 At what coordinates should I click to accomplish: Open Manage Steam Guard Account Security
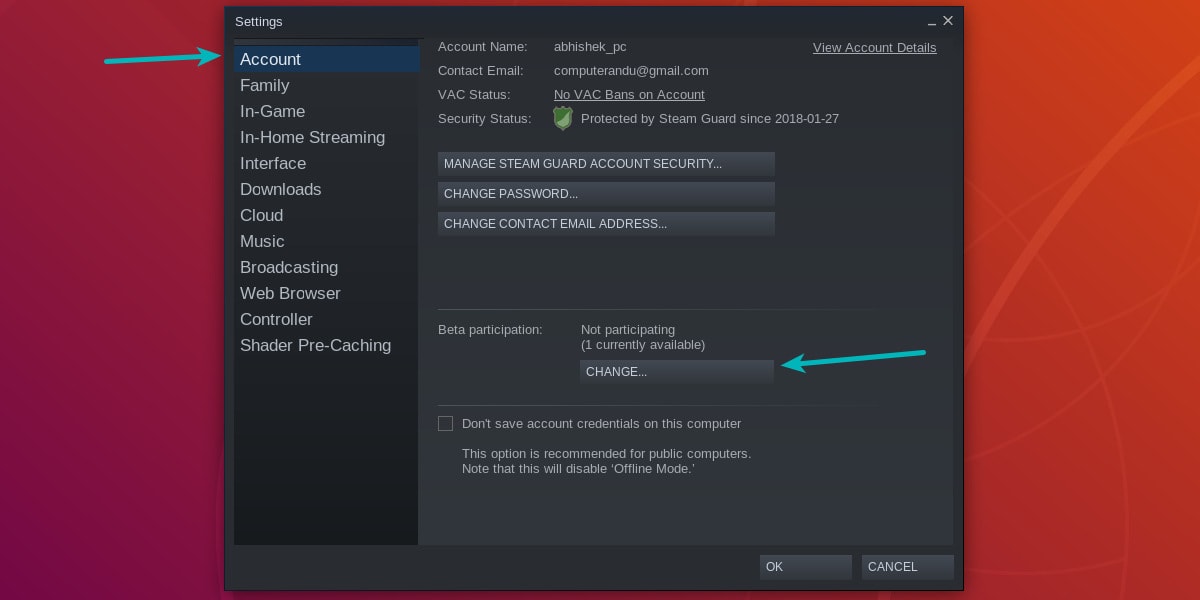[606, 163]
